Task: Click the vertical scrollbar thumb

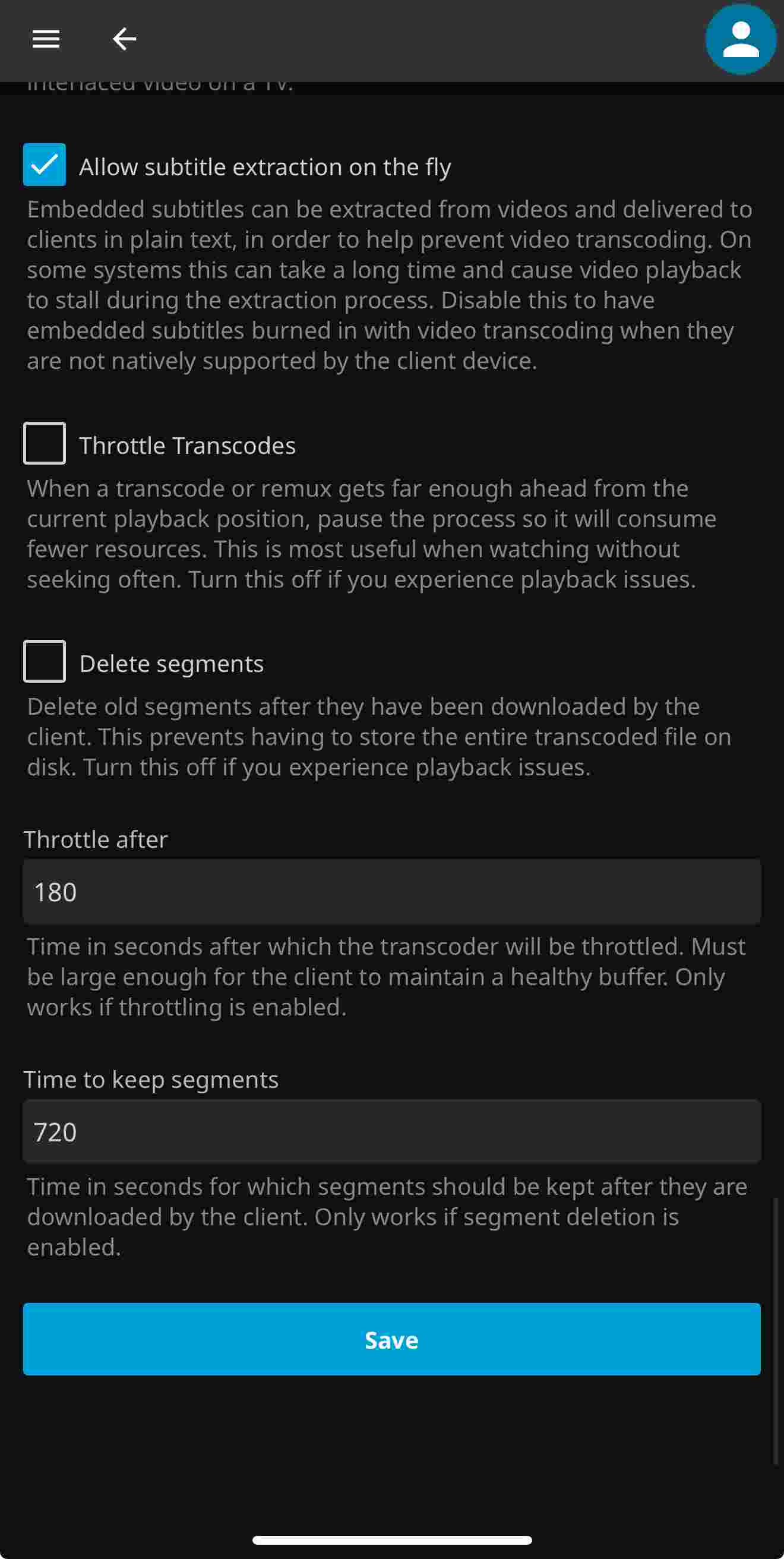Action: (775, 1330)
